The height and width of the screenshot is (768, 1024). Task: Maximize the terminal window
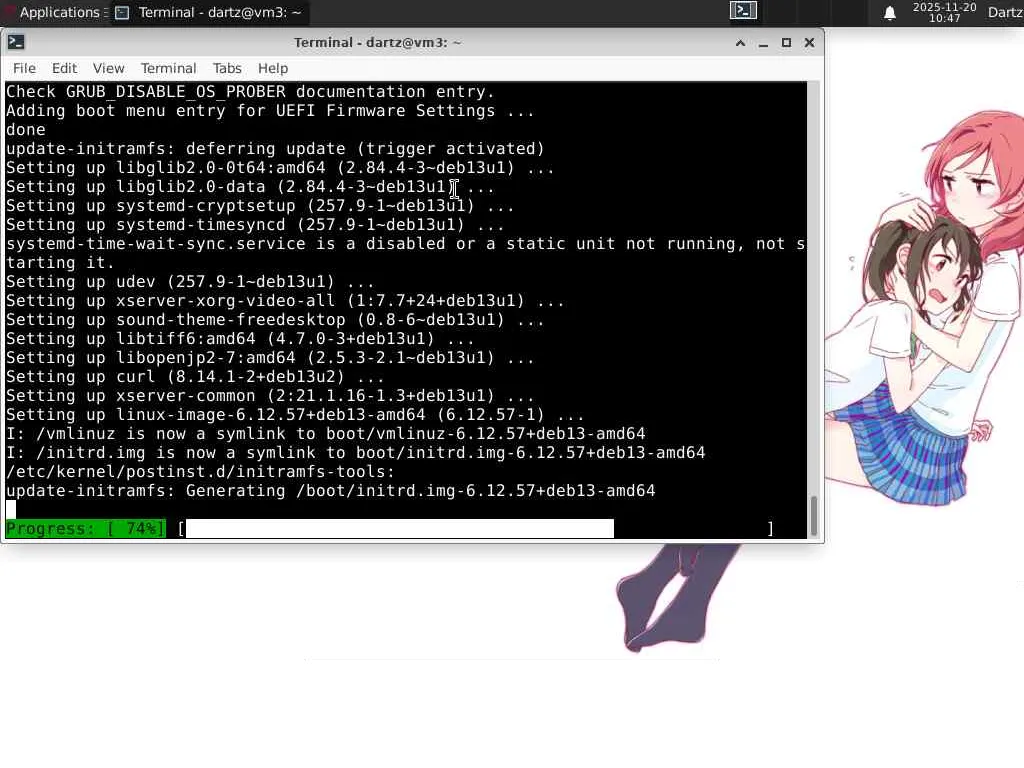click(786, 42)
